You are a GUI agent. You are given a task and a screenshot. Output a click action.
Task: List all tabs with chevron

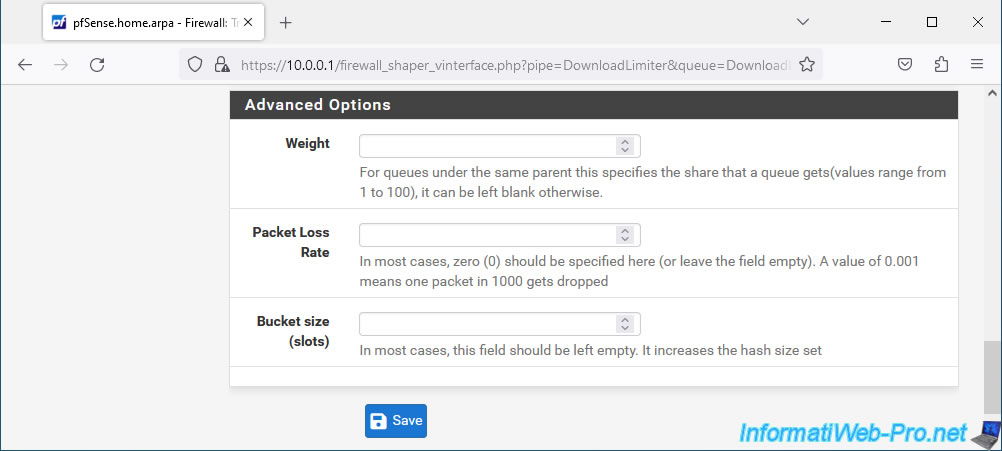tap(803, 22)
